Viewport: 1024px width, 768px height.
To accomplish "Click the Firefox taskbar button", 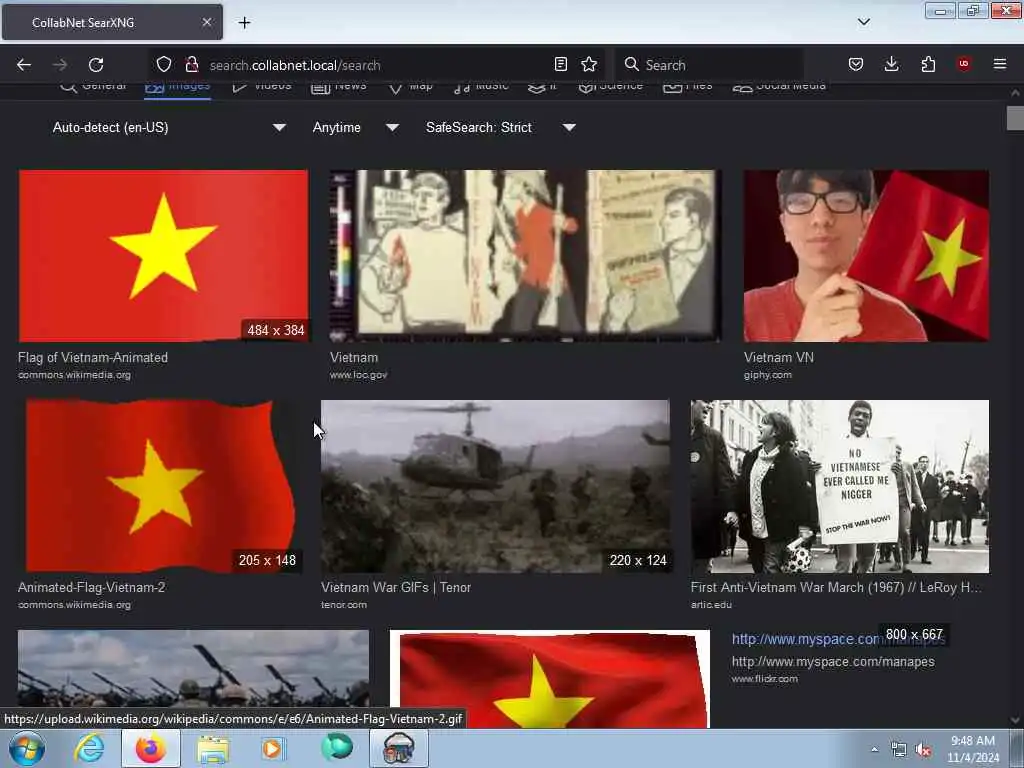I will click(x=151, y=748).
